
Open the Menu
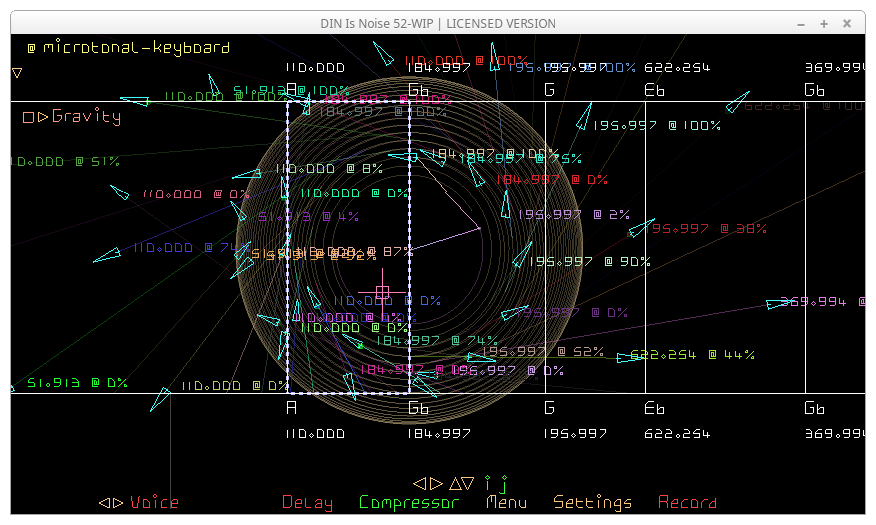click(506, 503)
